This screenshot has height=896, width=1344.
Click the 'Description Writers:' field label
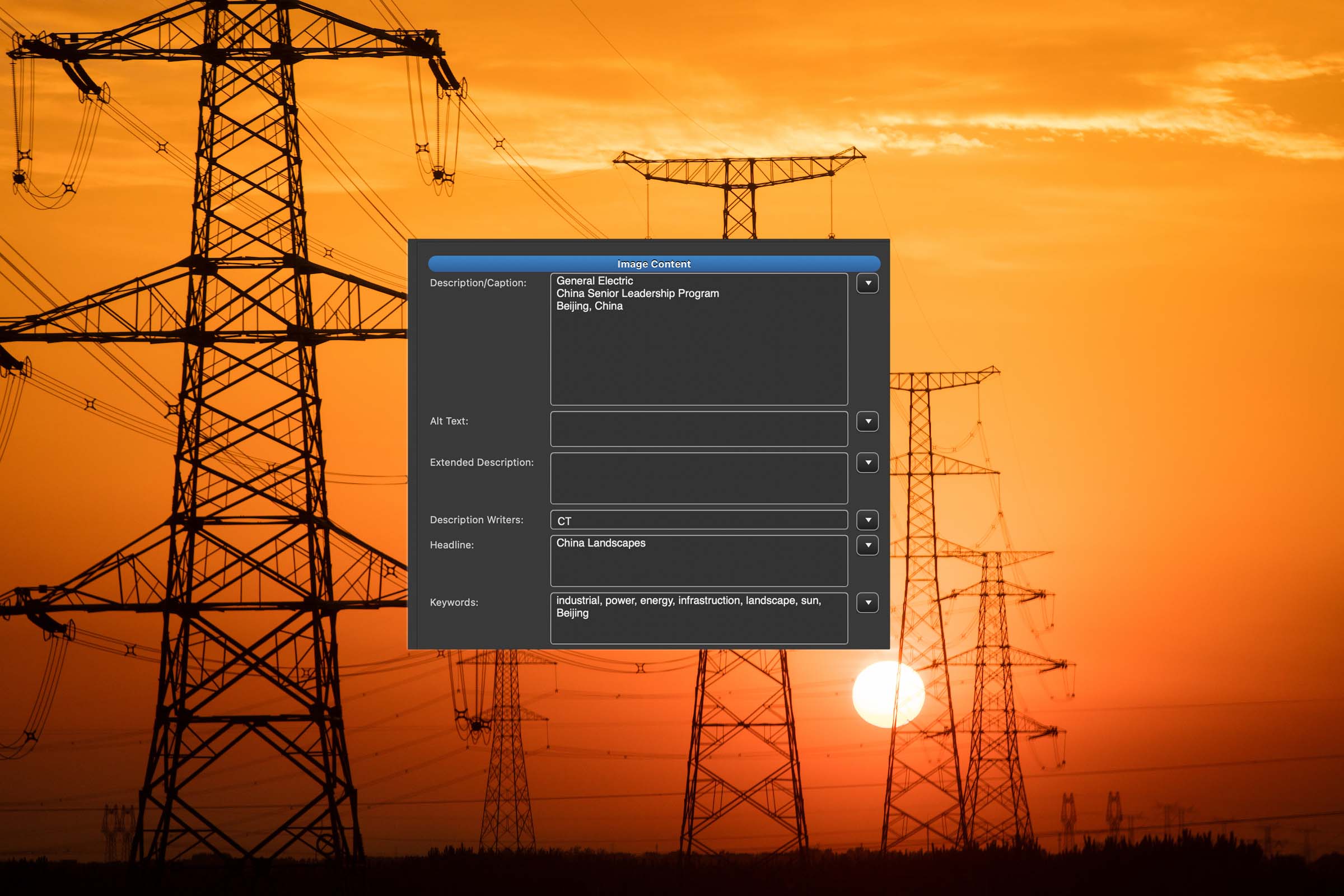point(476,520)
